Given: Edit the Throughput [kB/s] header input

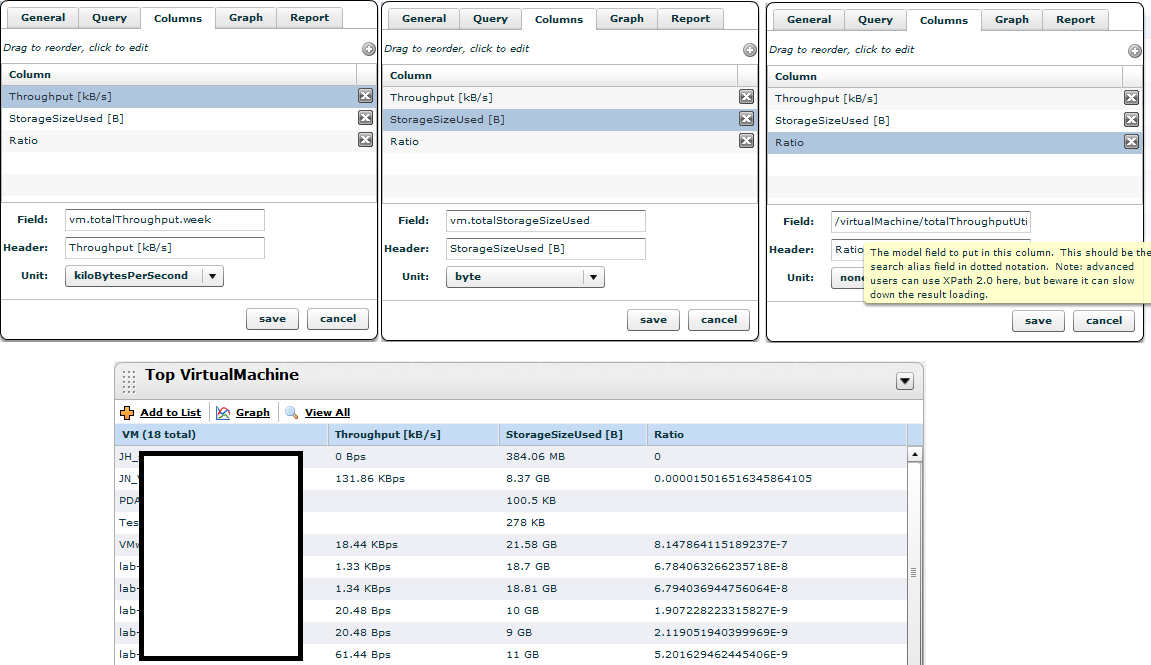Looking at the screenshot, I should (165, 248).
